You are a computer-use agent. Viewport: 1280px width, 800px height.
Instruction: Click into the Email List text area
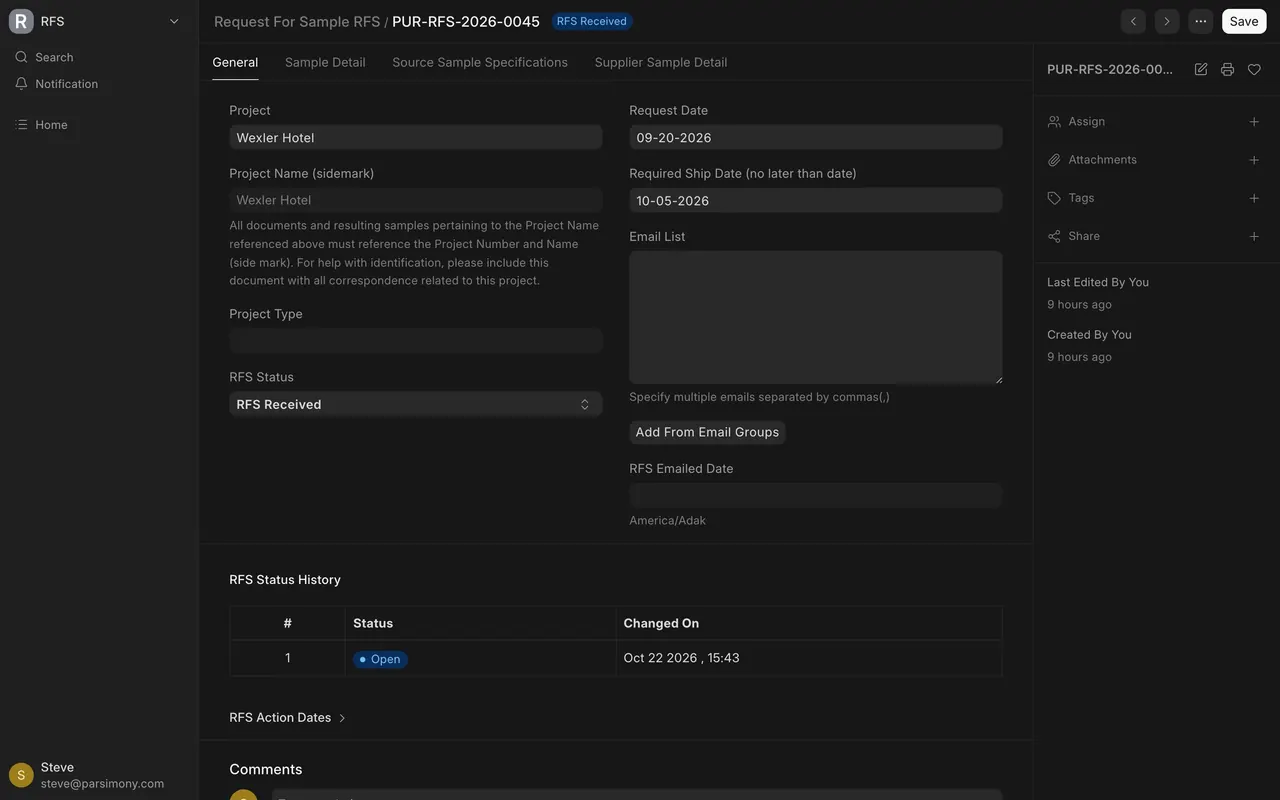point(816,317)
